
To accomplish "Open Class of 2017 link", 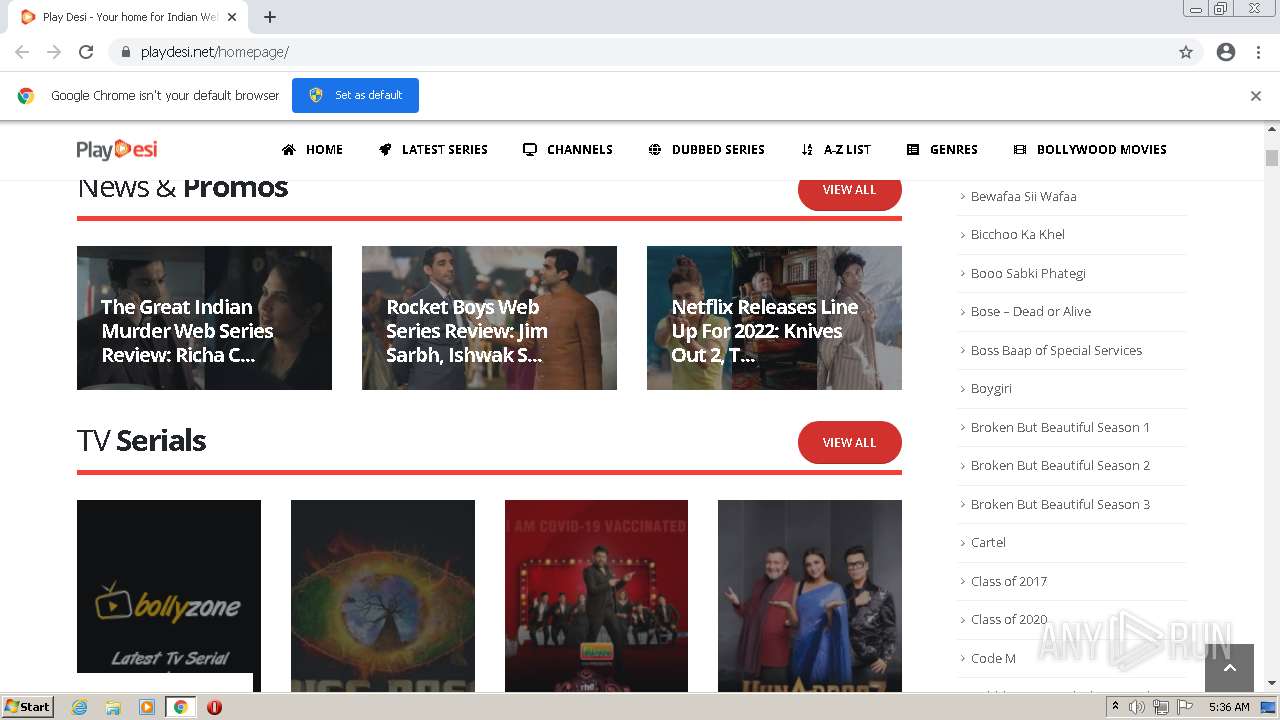I will coord(1008,581).
